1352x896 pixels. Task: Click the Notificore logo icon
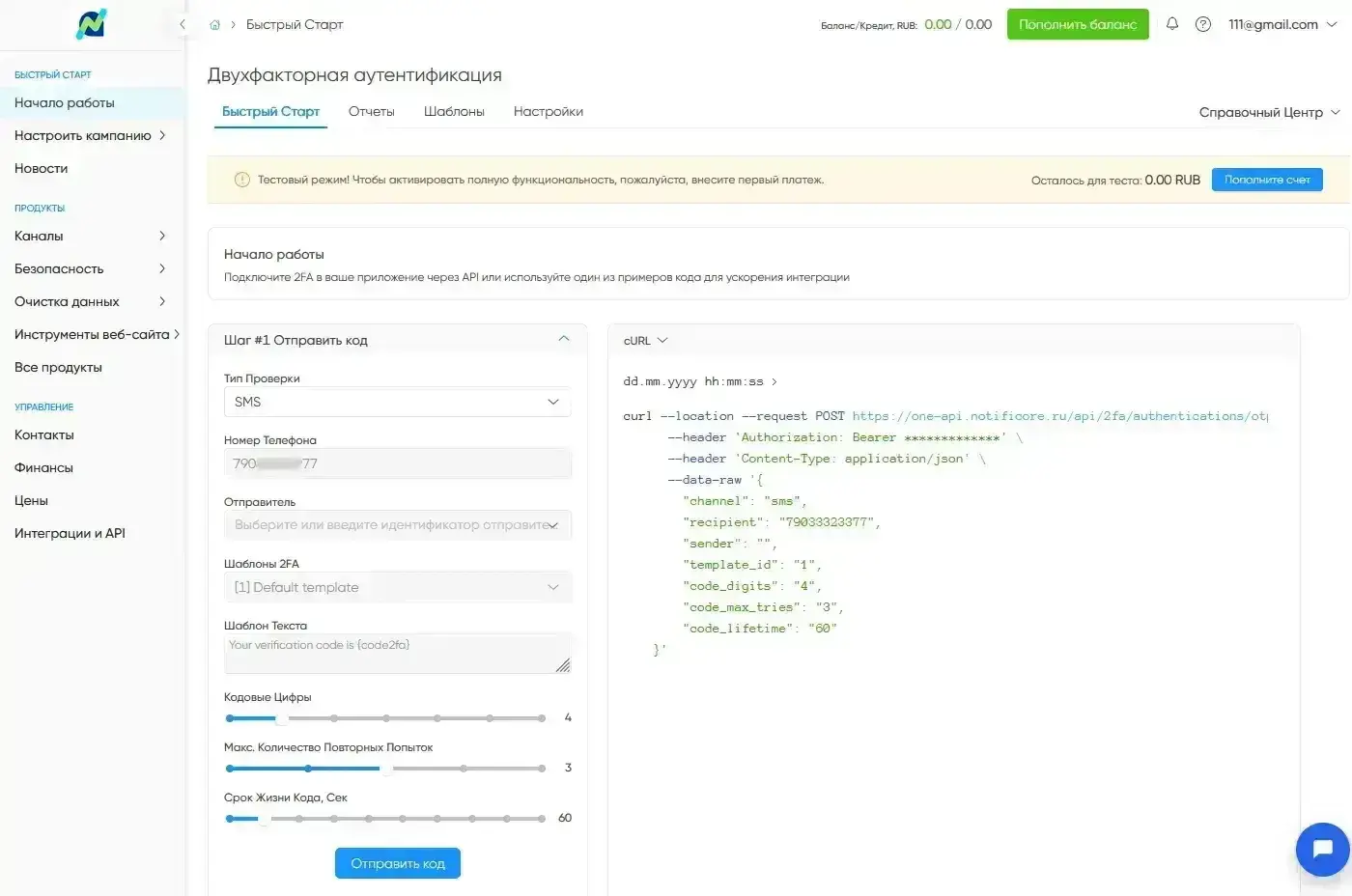[92, 24]
